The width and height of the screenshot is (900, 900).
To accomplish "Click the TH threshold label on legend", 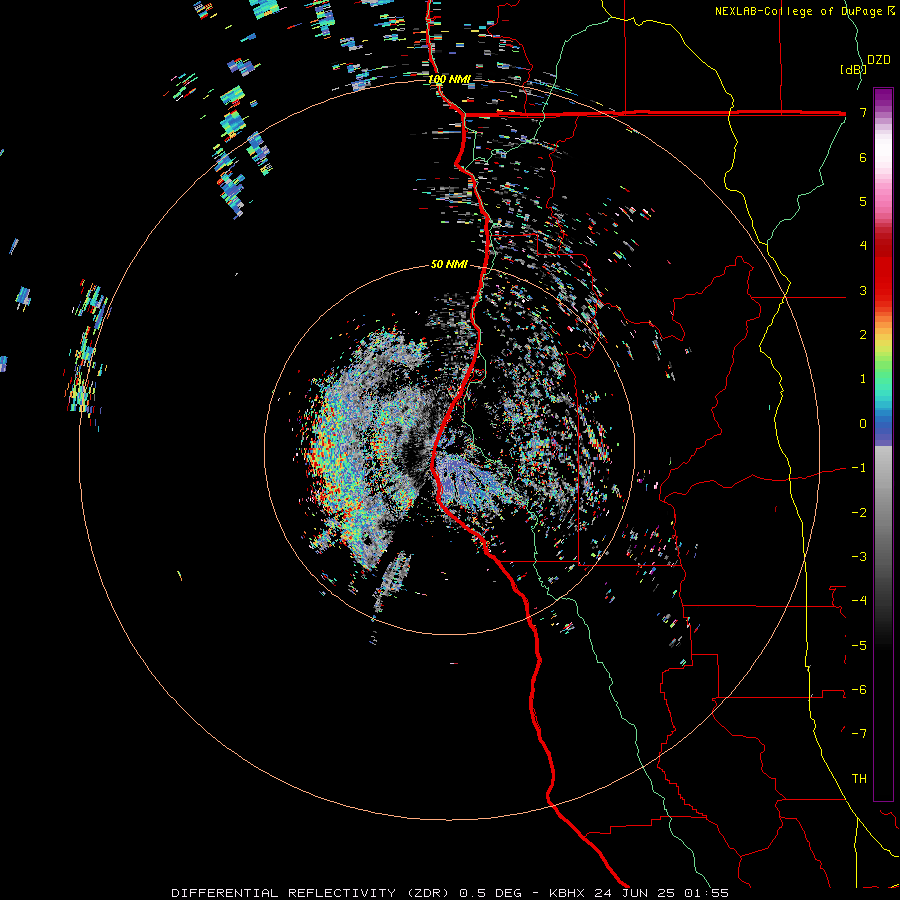I will (859, 779).
